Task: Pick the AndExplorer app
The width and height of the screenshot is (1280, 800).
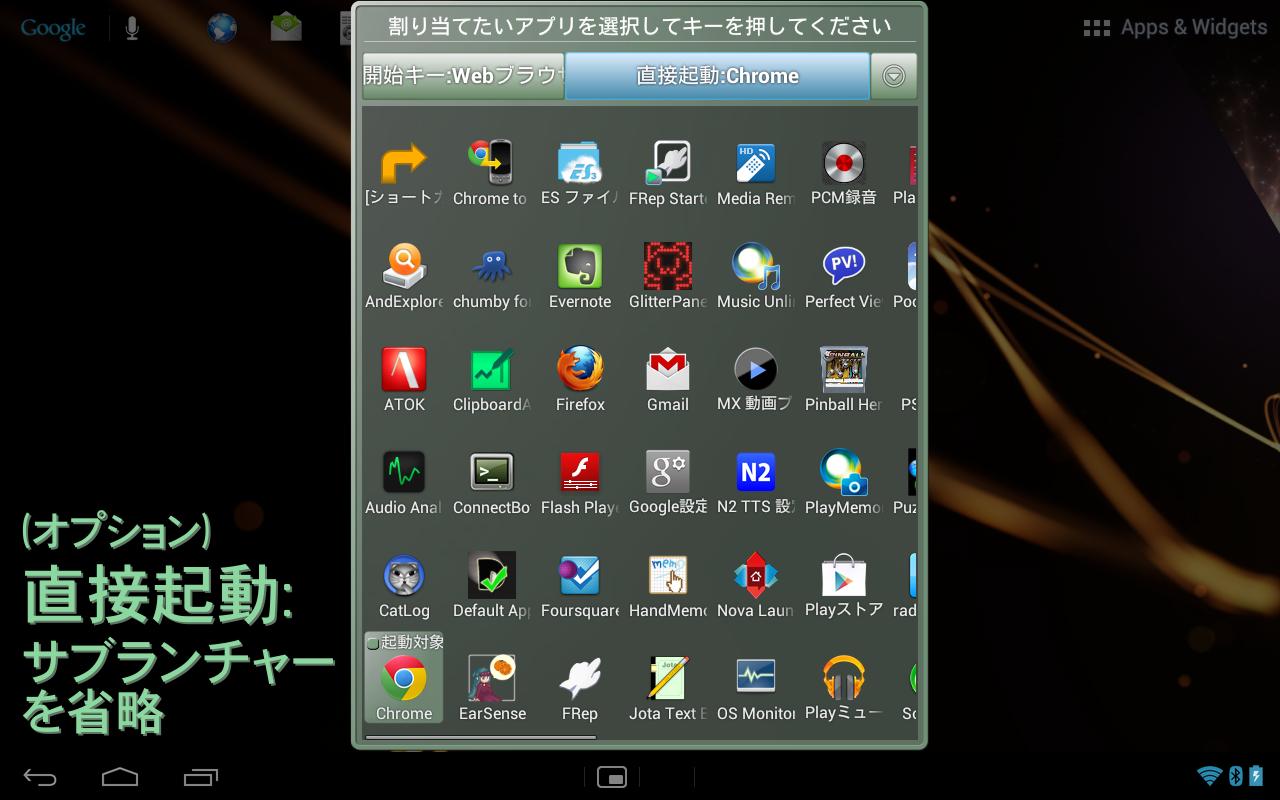Action: [404, 266]
